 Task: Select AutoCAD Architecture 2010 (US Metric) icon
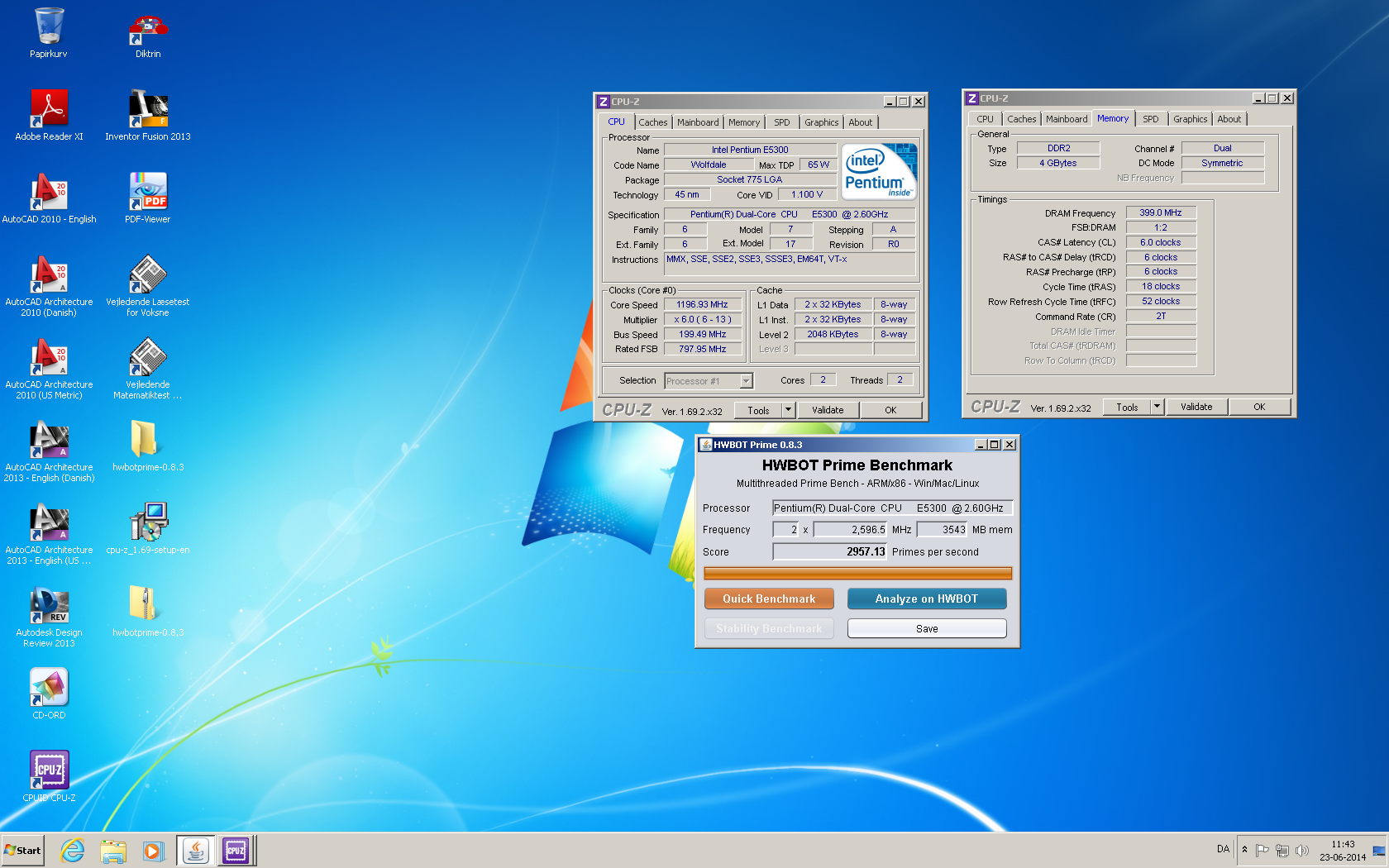pos(49,369)
